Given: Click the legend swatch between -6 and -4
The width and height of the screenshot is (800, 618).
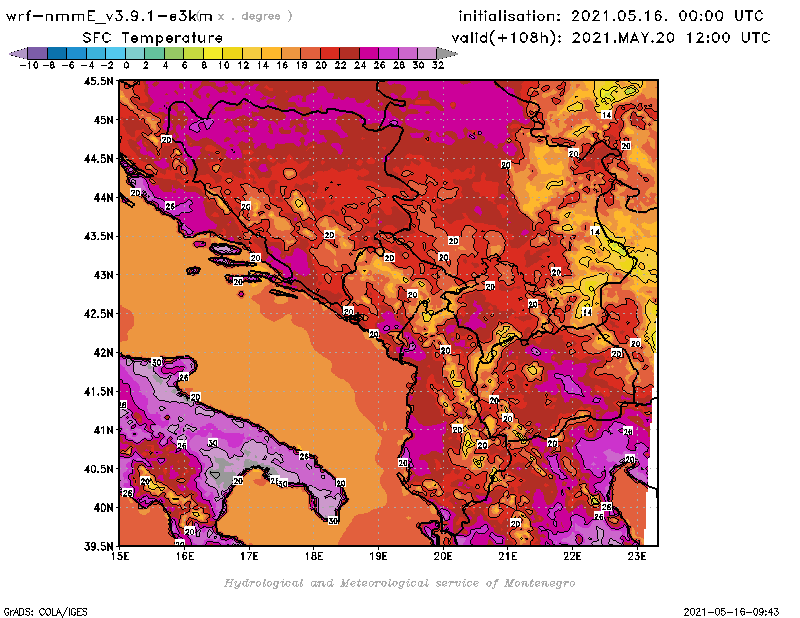Looking at the screenshot, I should click(x=77, y=53).
